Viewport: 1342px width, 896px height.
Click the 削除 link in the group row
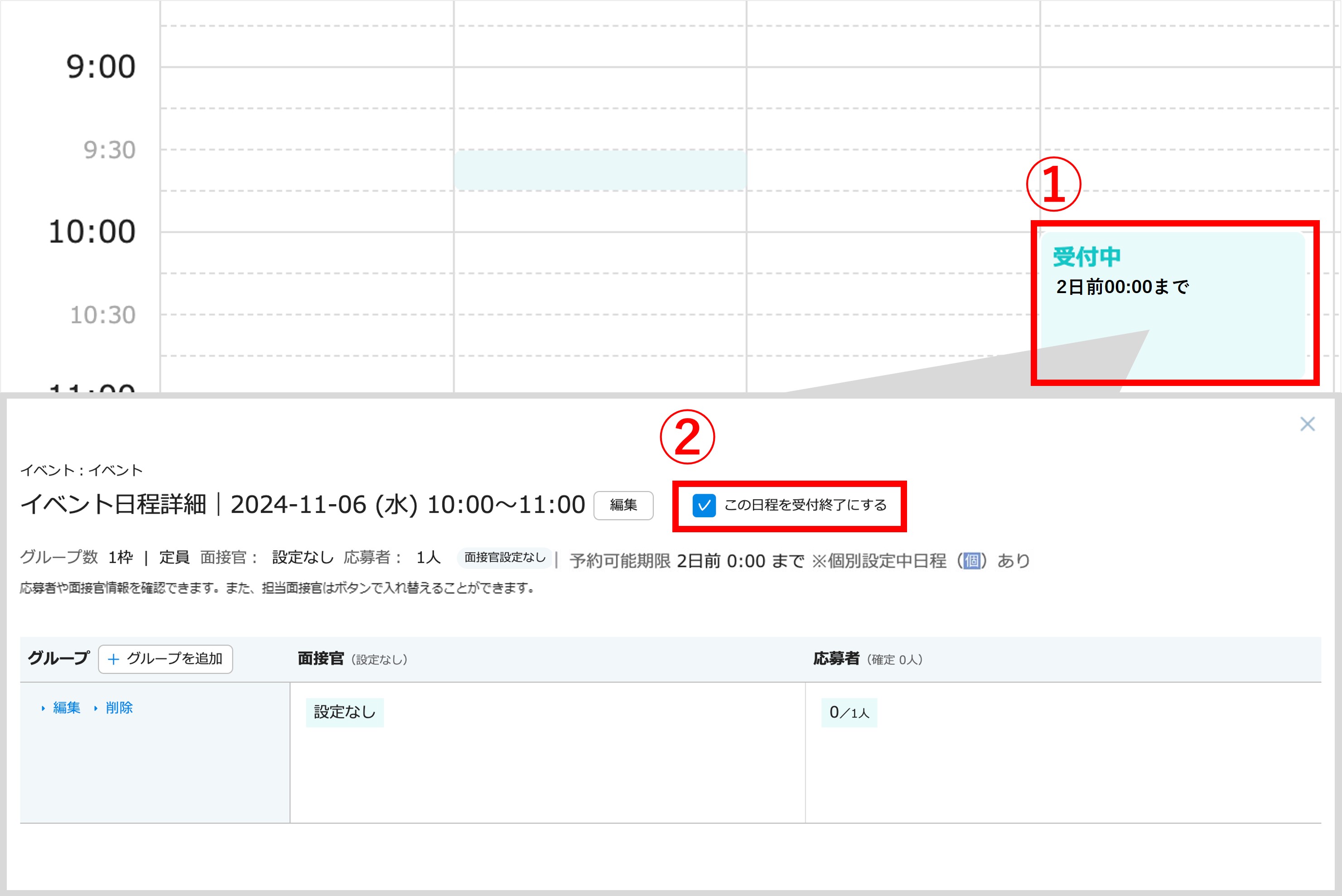(119, 708)
